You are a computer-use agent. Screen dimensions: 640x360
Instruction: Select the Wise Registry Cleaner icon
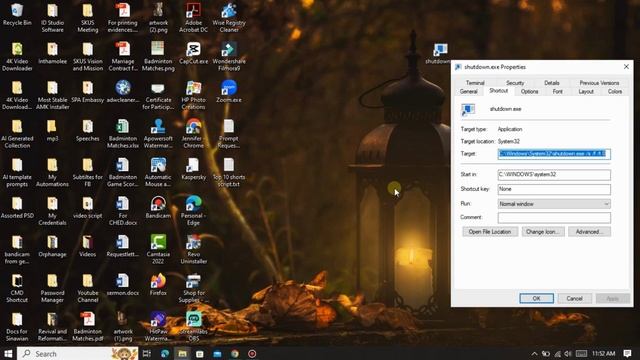(229, 17)
